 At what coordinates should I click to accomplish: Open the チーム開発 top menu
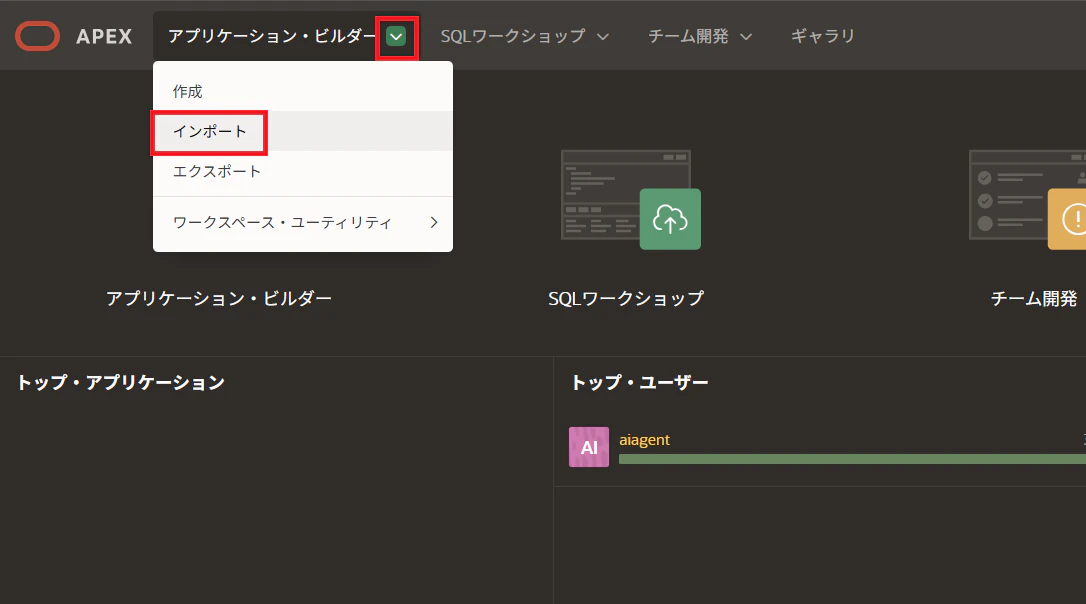pos(688,36)
